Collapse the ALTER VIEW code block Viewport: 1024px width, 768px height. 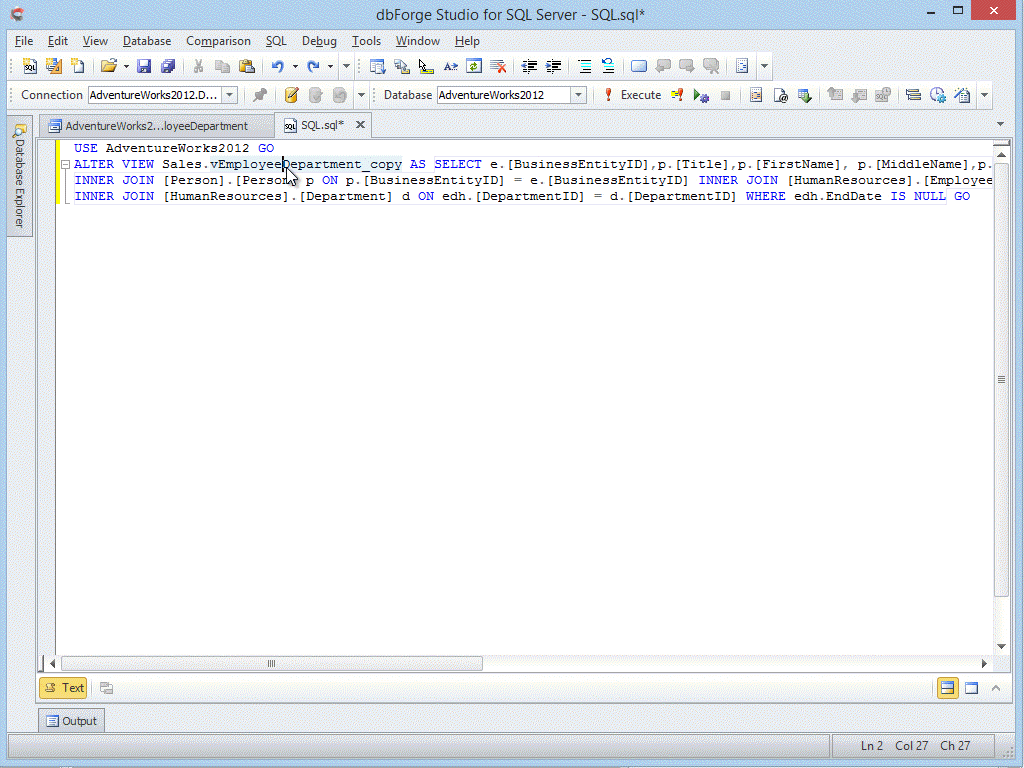[x=65, y=165]
